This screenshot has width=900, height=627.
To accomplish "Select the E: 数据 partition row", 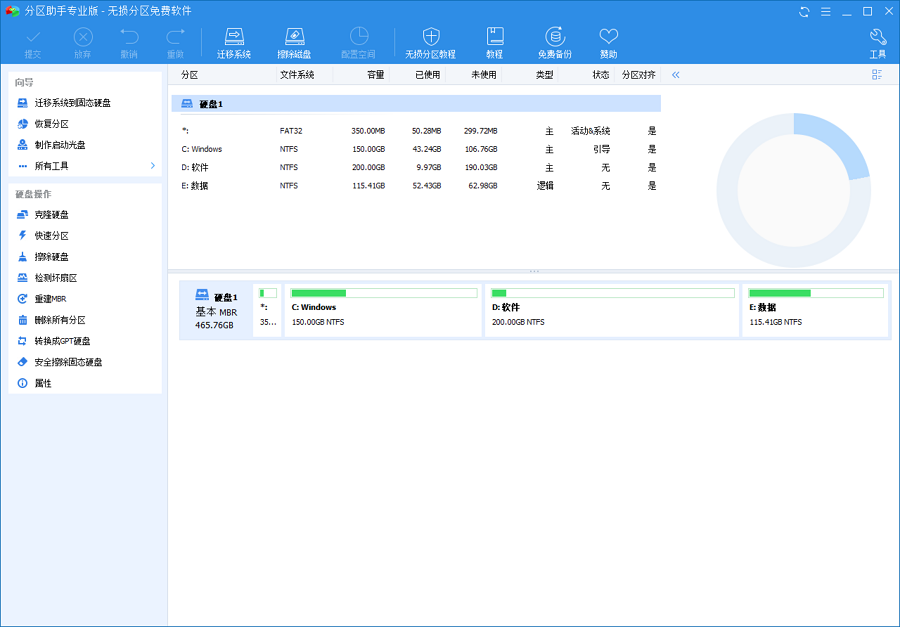I will point(416,186).
